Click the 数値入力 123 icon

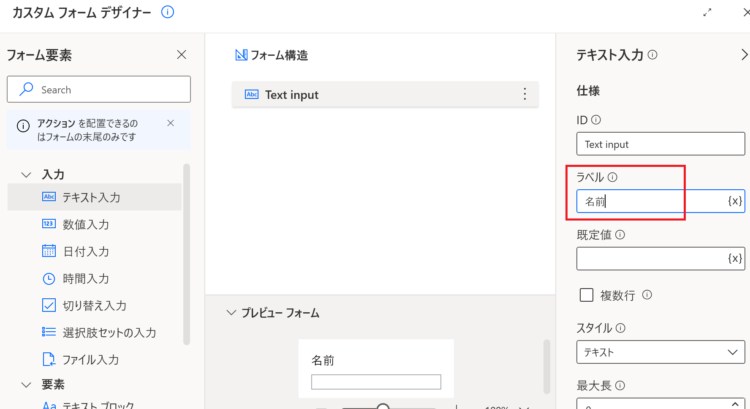click(x=49, y=223)
